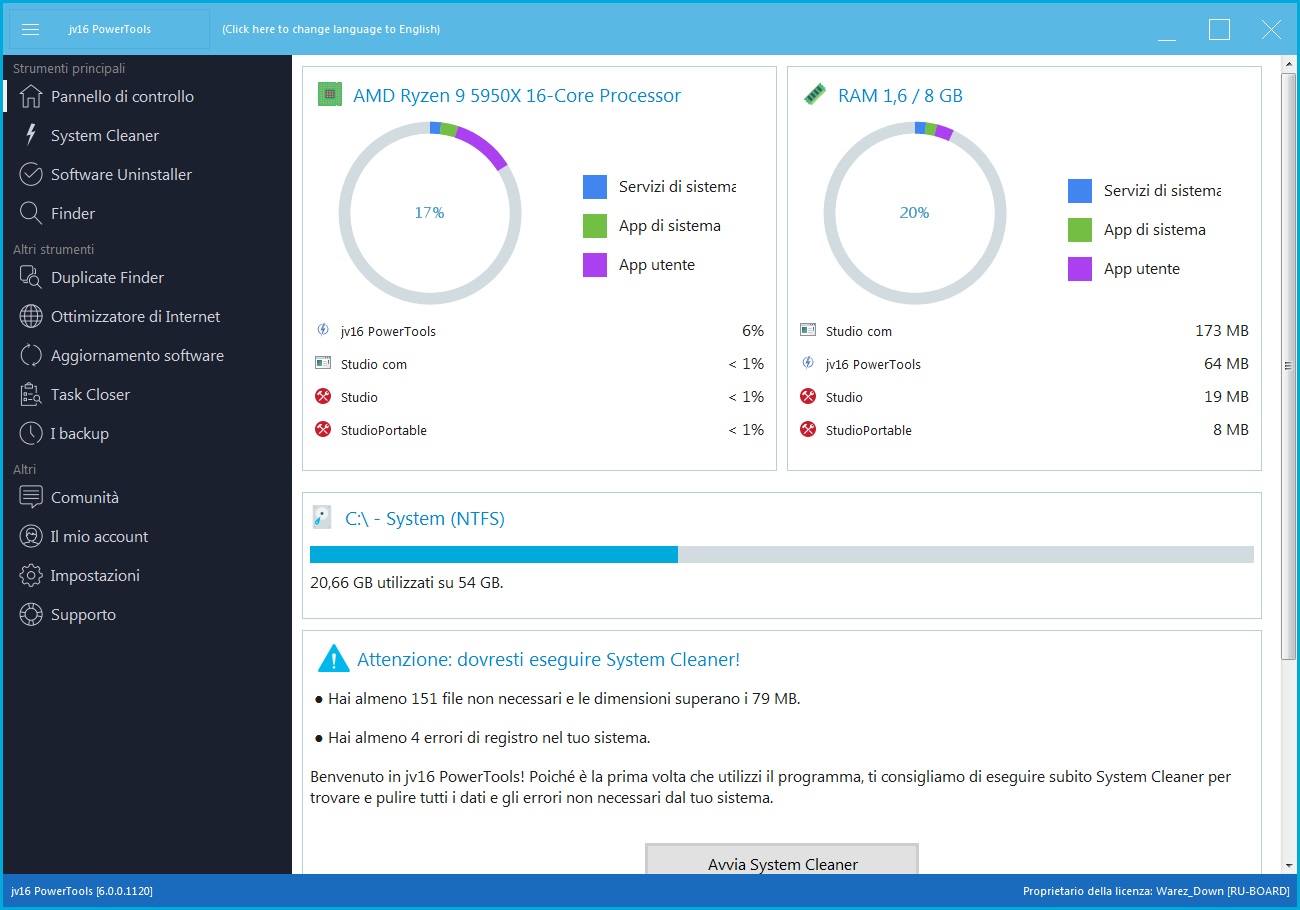Click CPU blue Servizi di sistema swatch
The height and width of the screenshot is (910, 1300).
point(595,187)
